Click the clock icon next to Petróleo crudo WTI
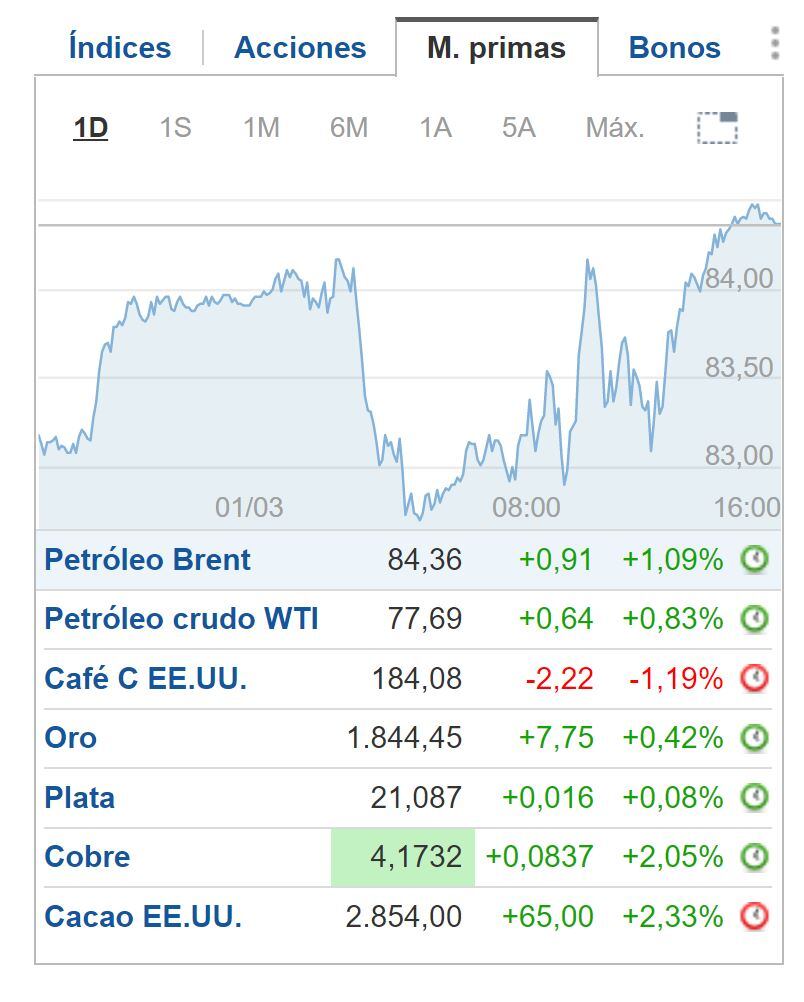 click(x=755, y=619)
